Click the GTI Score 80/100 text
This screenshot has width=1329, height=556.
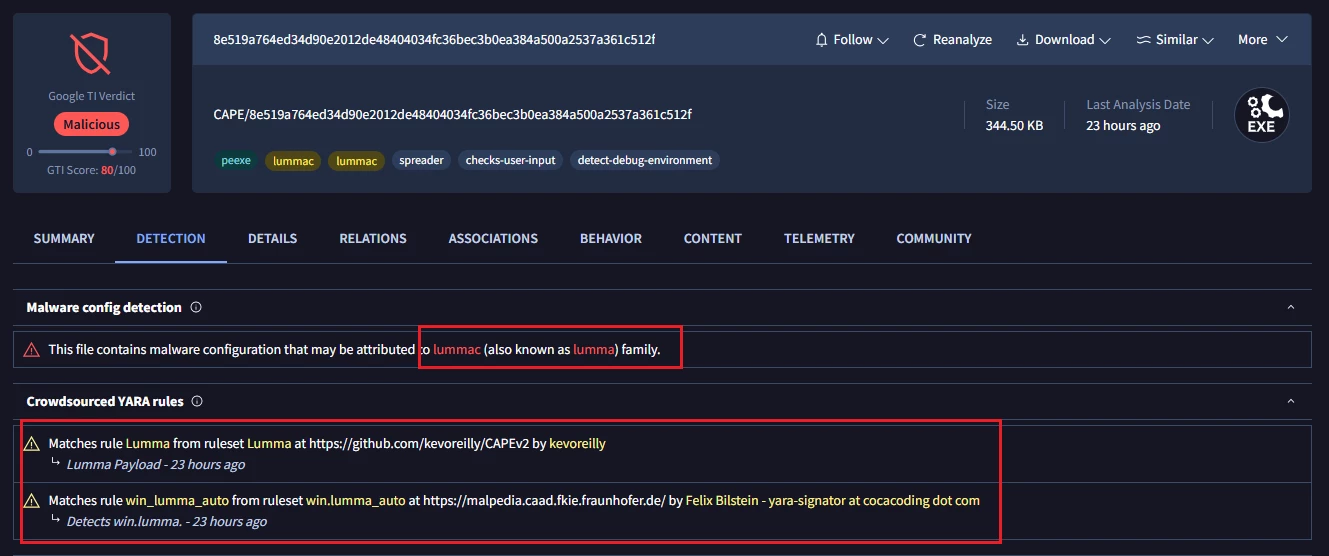pos(91,170)
